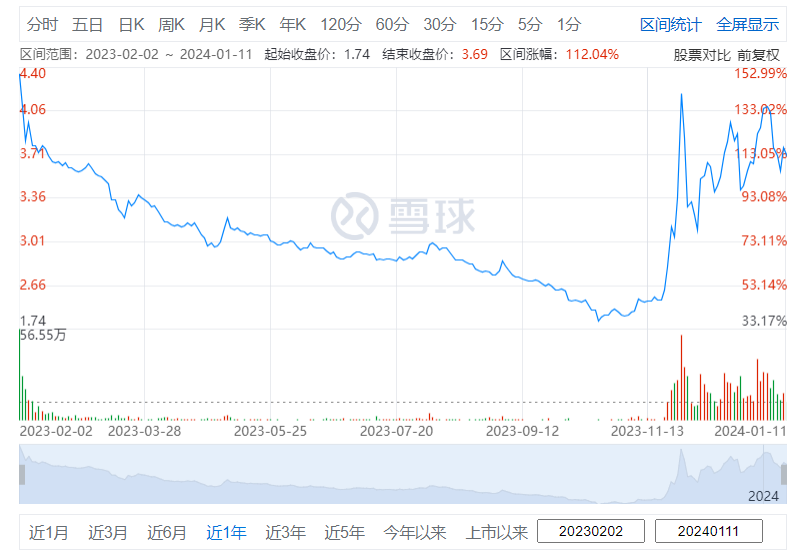Select the 1分 interval tab
794x550 pixels.
pos(569,24)
